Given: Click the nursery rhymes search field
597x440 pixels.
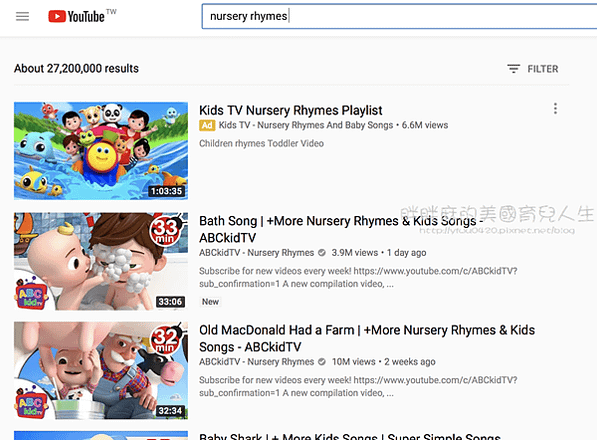Looking at the screenshot, I should (399, 16).
